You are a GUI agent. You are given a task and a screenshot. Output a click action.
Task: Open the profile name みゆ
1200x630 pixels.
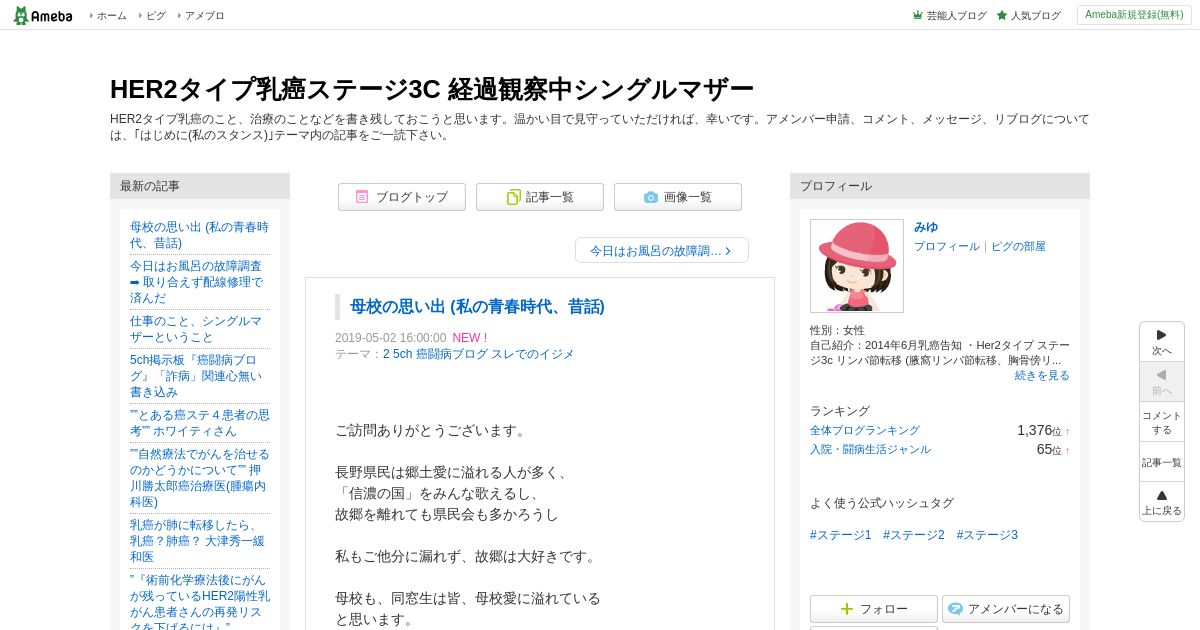(926, 227)
